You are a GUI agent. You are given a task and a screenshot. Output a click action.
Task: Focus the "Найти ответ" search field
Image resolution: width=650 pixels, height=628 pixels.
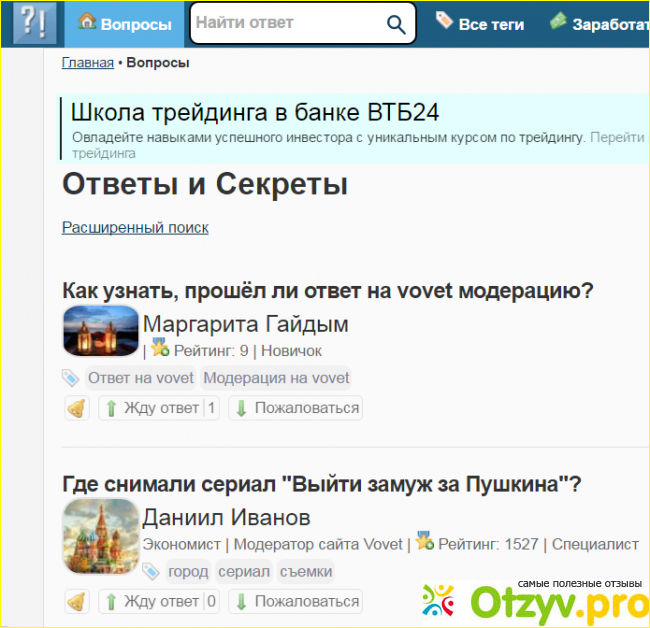[x=285, y=23]
